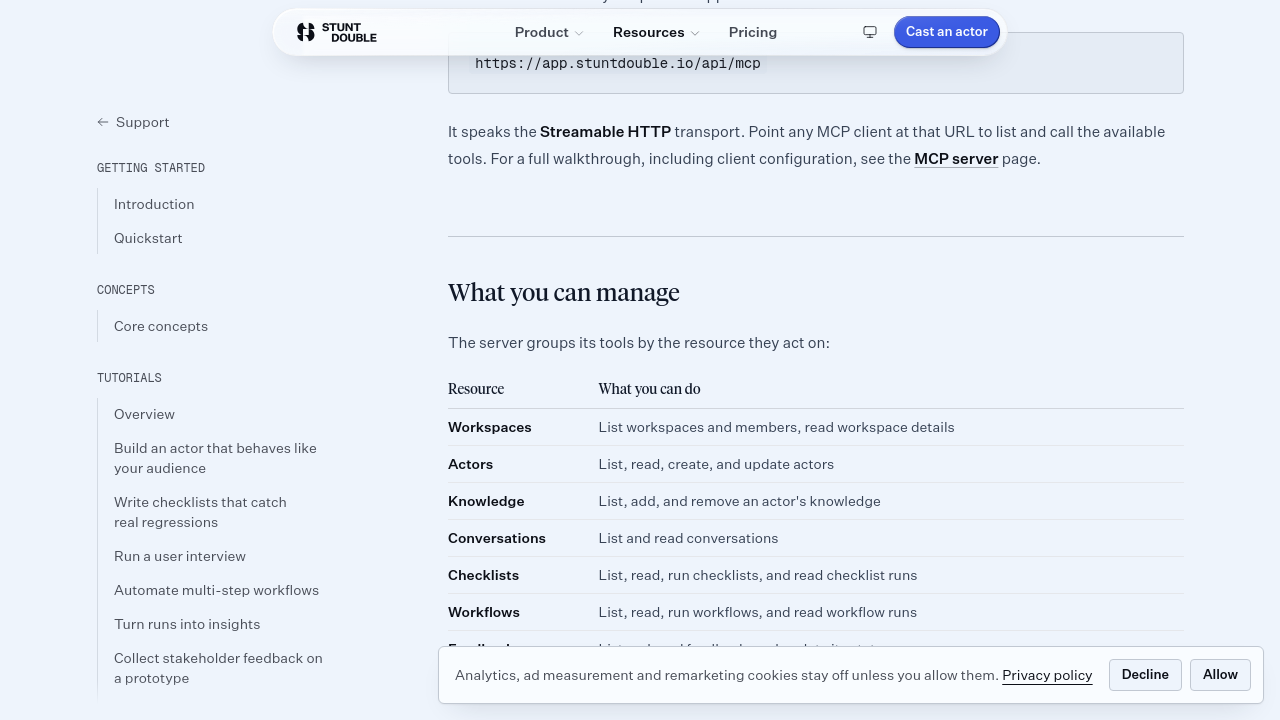
Task: Click the TUTORIALS section label
Action: click(129, 378)
